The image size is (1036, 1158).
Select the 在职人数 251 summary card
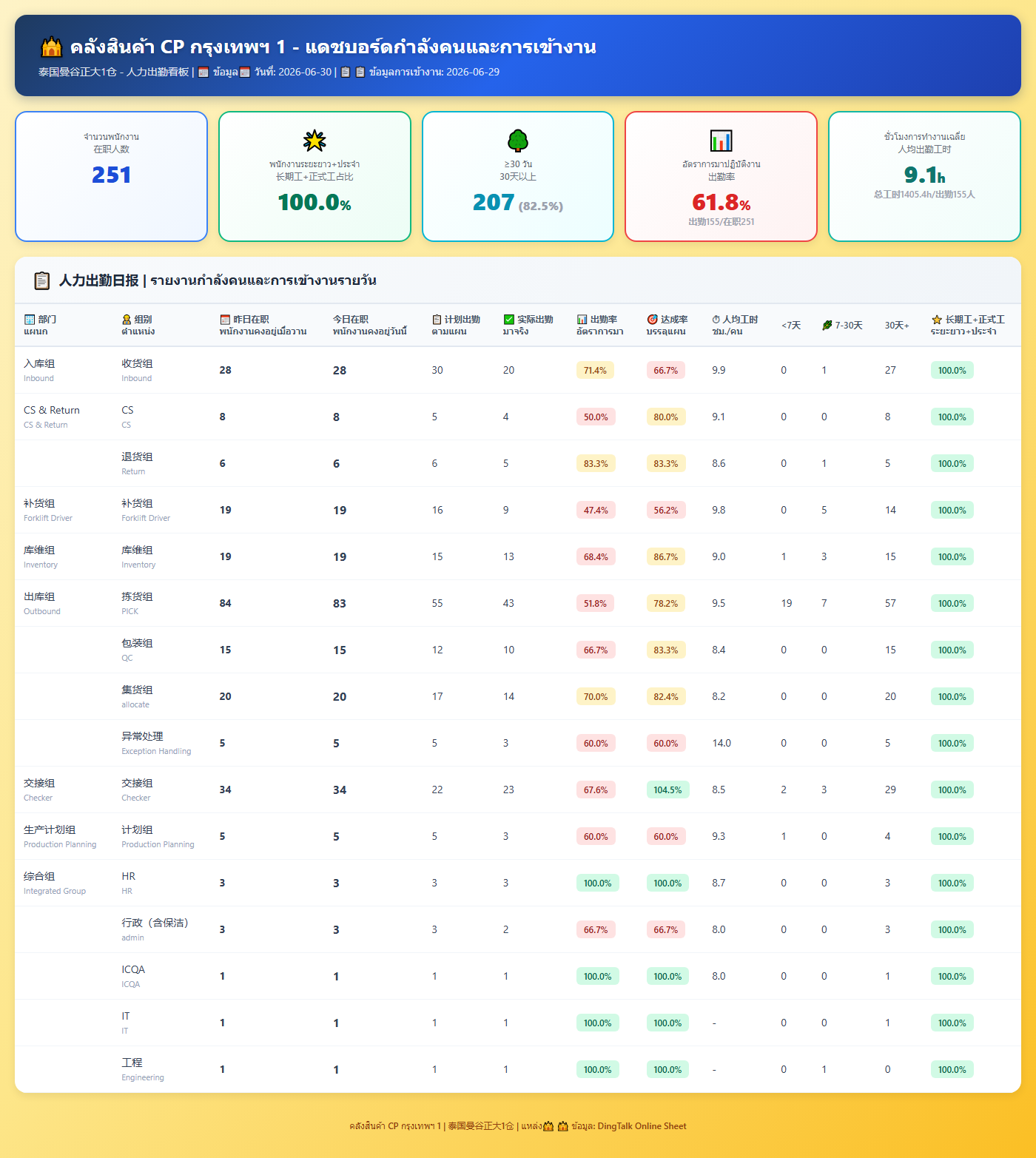[111, 176]
